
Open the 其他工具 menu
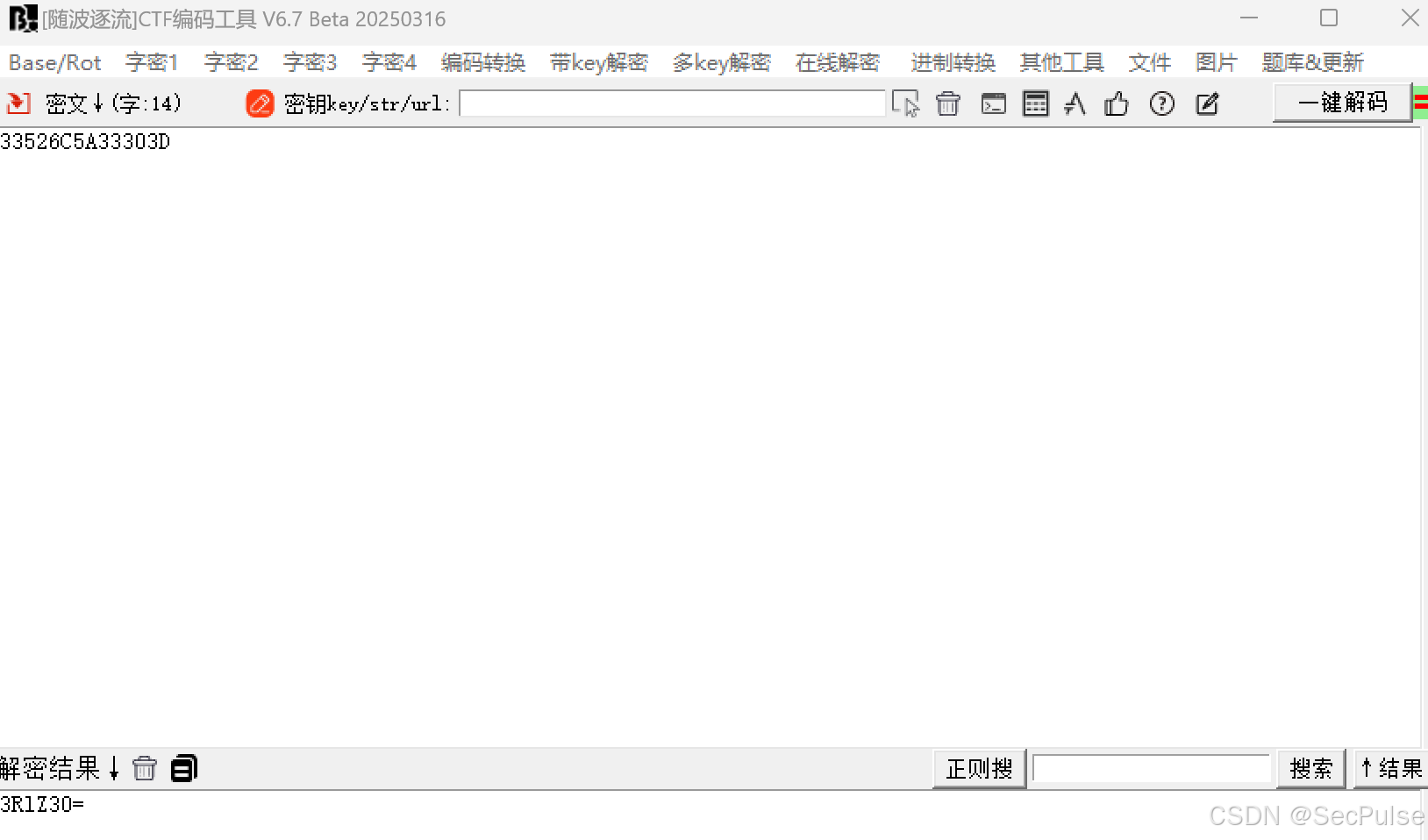click(1061, 62)
